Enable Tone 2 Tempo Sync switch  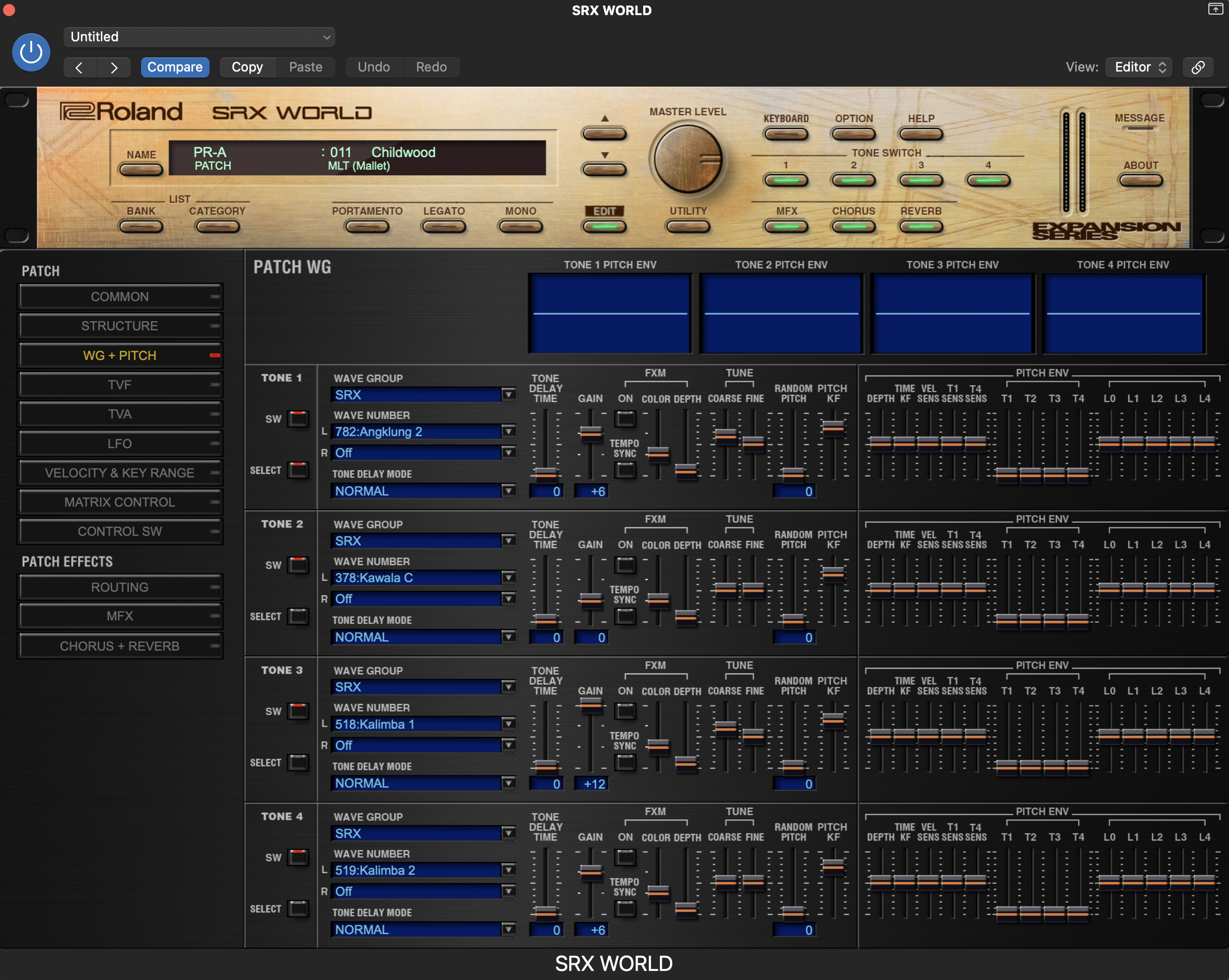click(626, 616)
